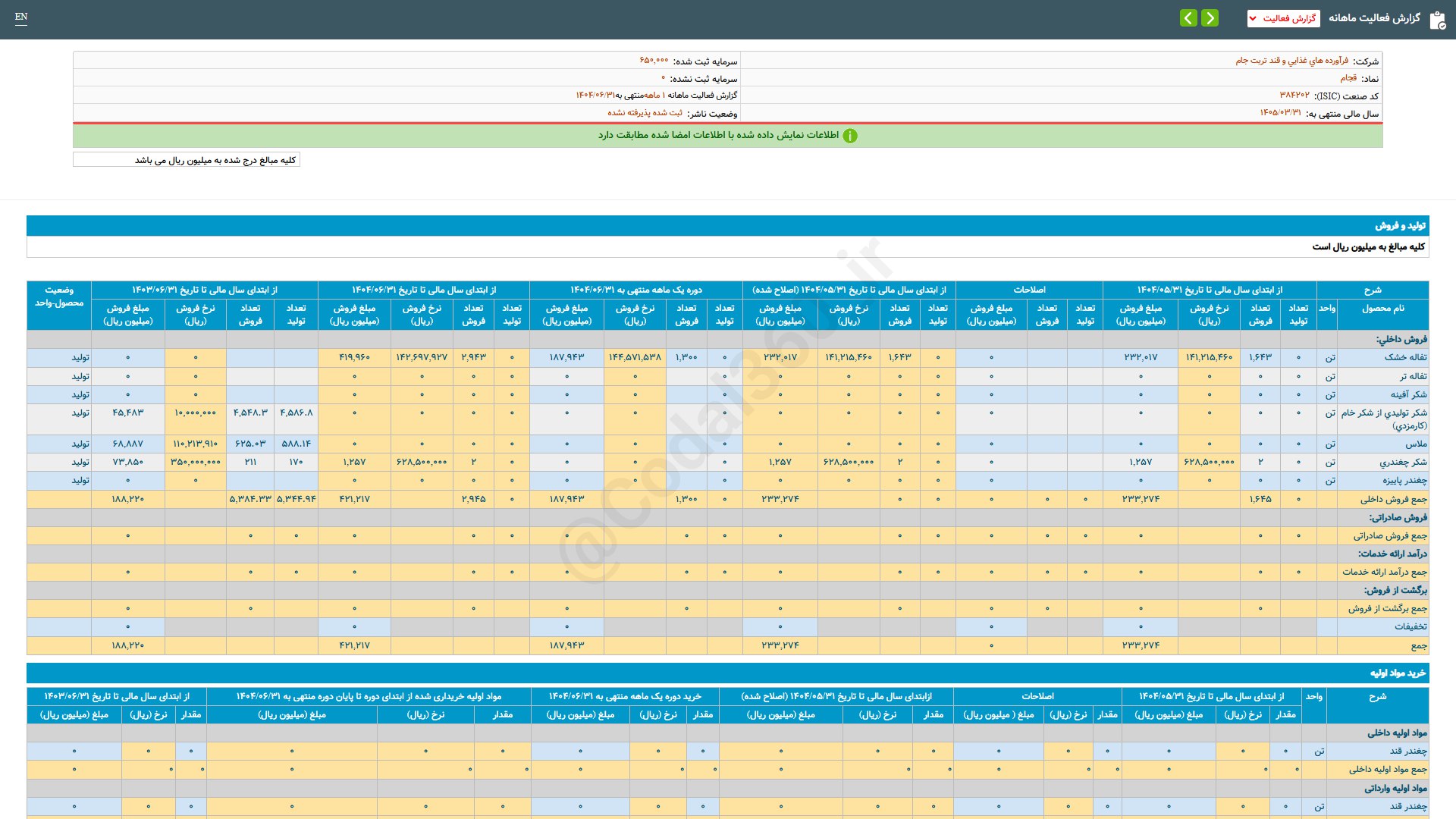Switch language with the EN link
Image resolution: width=1456 pixels, height=819 pixels.
pyautogui.click(x=21, y=17)
